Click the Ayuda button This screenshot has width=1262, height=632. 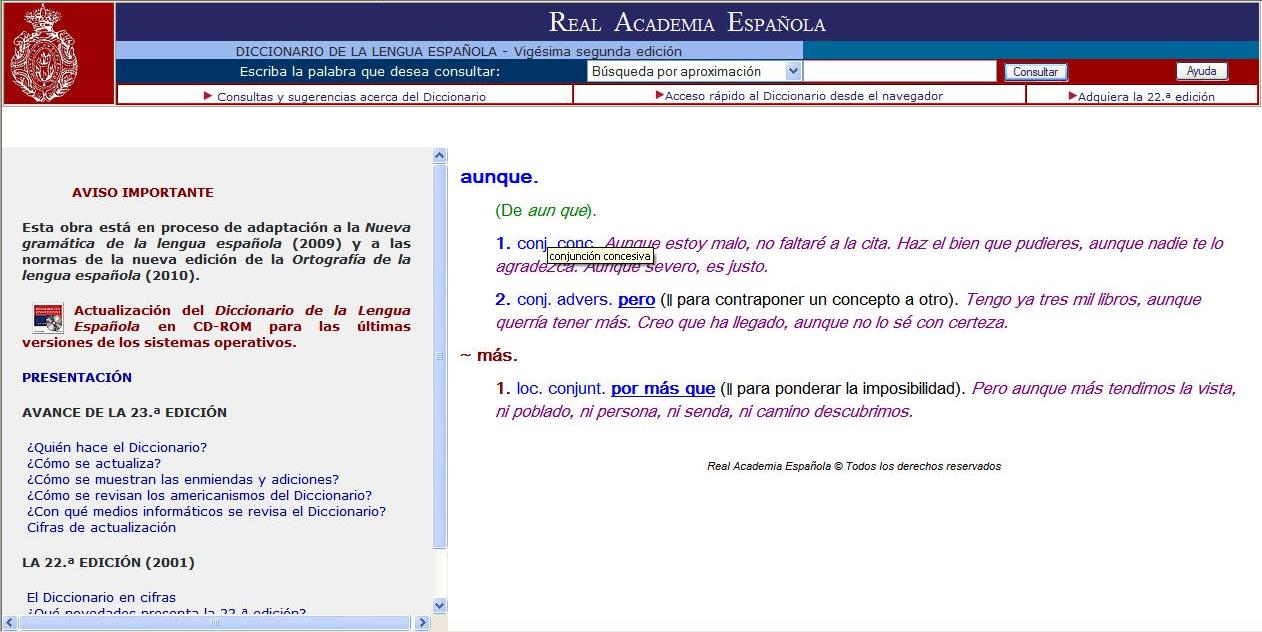(1201, 71)
